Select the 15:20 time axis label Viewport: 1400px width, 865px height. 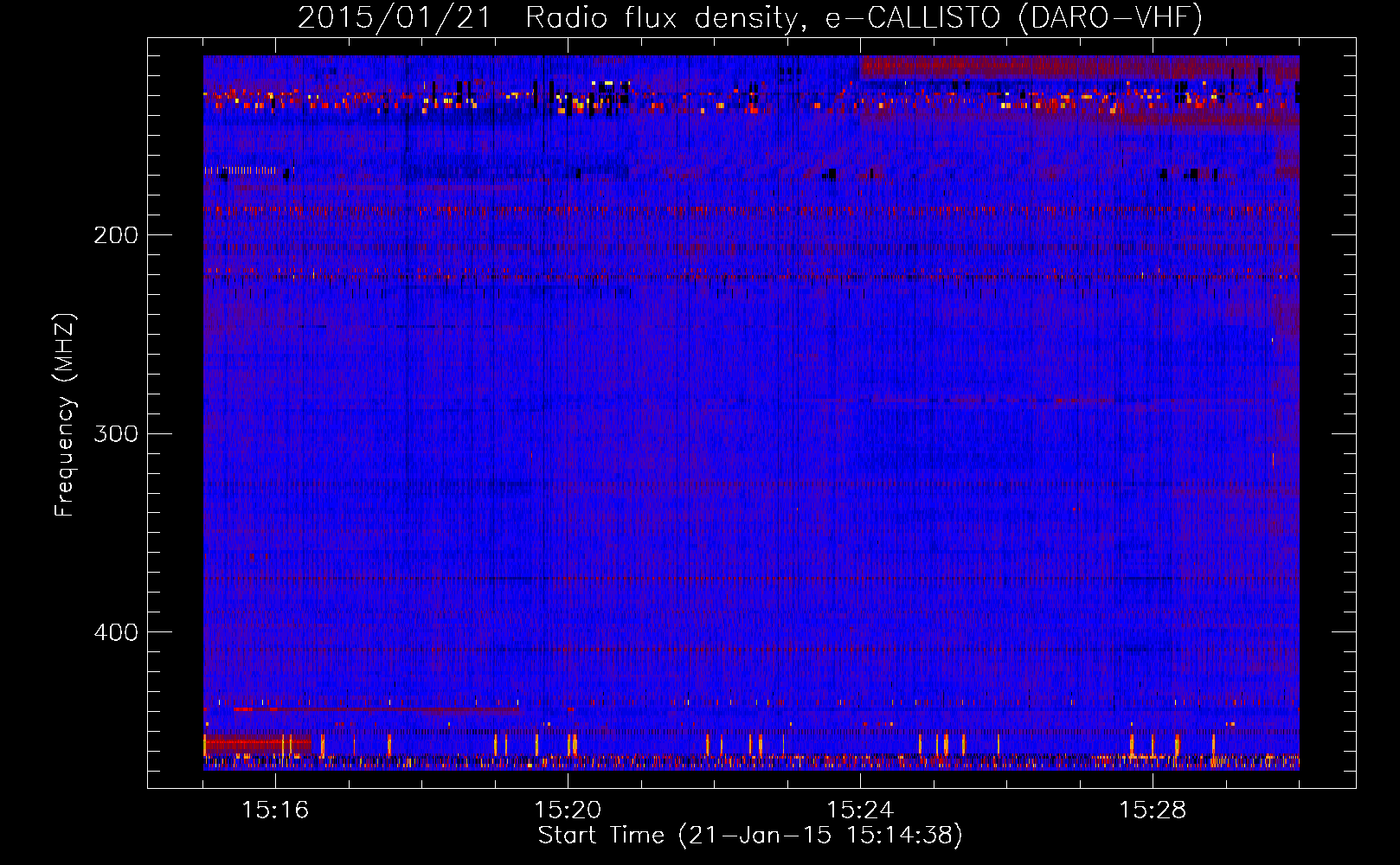tap(568, 811)
